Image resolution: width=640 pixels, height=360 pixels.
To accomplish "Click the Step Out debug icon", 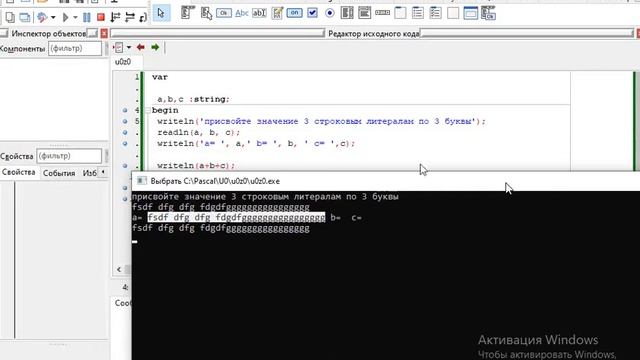I will (143, 17).
